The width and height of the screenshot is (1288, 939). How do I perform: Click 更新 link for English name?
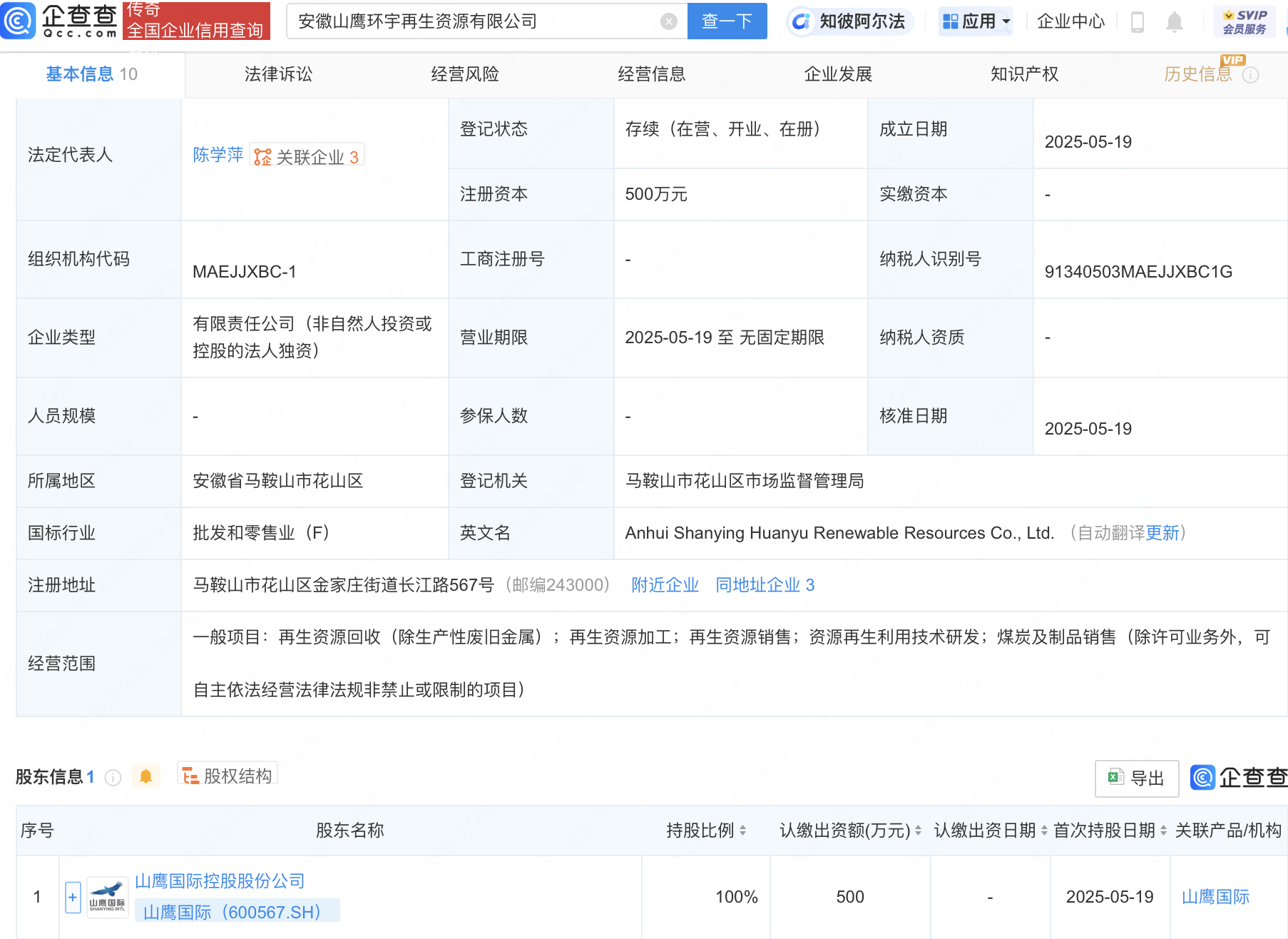click(x=1162, y=533)
